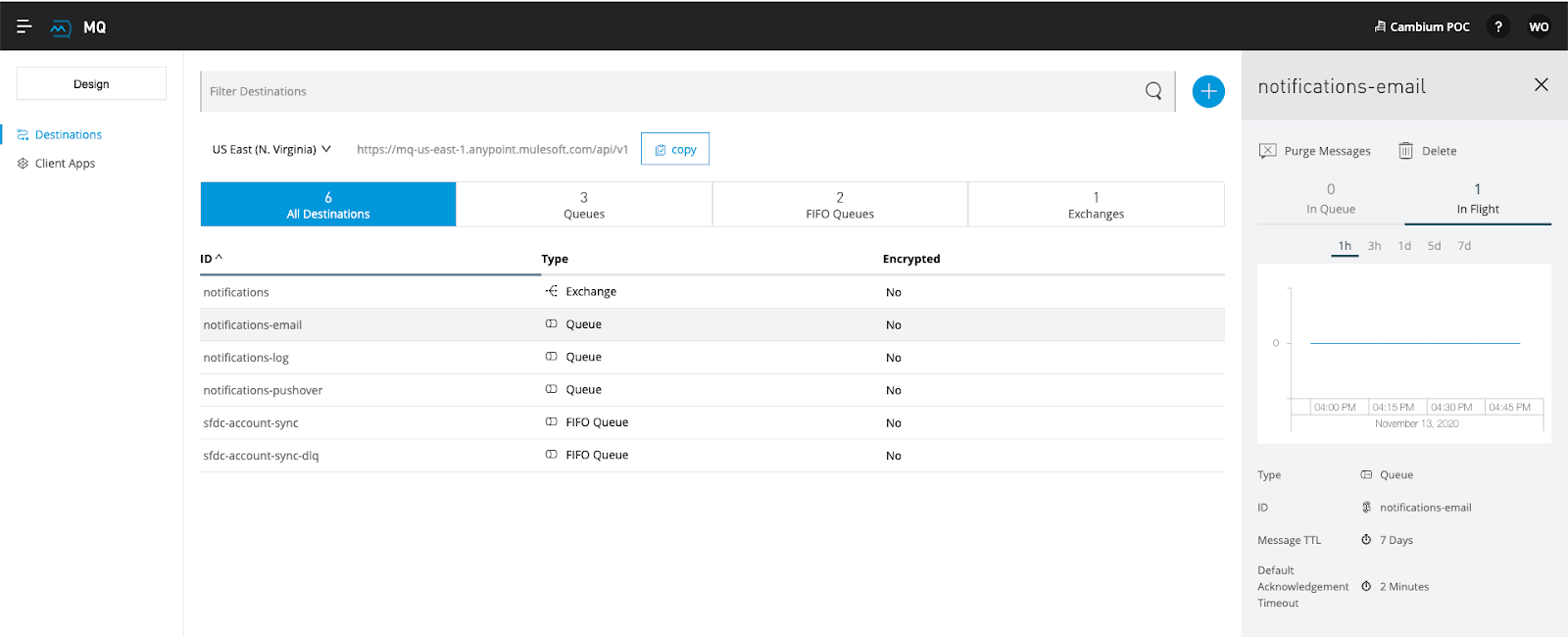Click the Purge Messages envelope icon
The image size is (1568, 637).
tap(1268, 151)
